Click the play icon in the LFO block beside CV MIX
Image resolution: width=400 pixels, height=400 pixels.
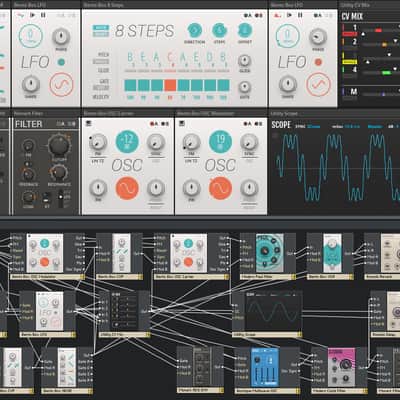[x=289, y=15]
